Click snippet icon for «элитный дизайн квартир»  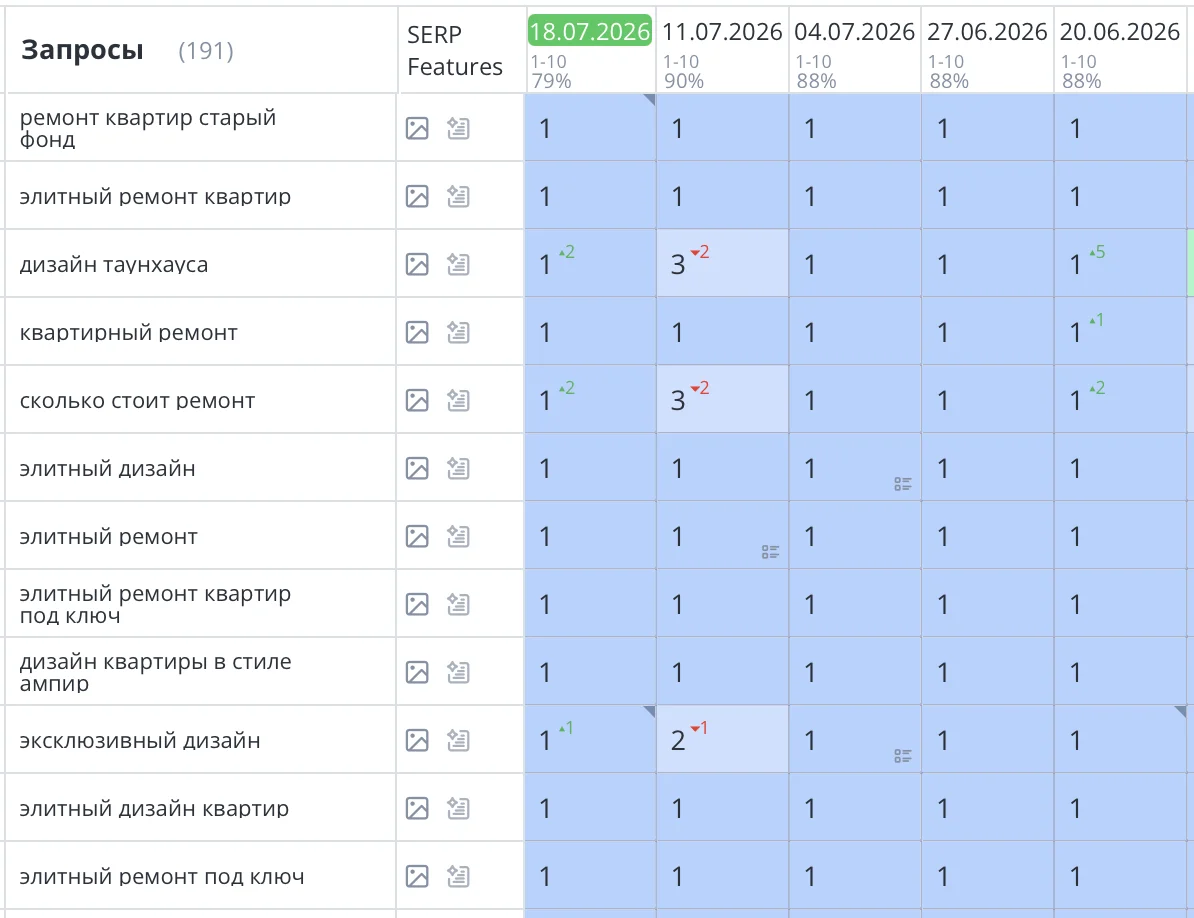(x=458, y=808)
